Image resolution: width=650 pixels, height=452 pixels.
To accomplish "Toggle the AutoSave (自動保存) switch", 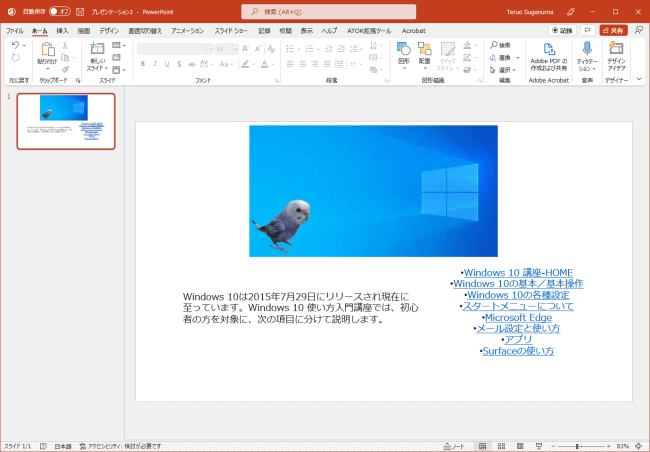I will pyautogui.click(x=60, y=12).
